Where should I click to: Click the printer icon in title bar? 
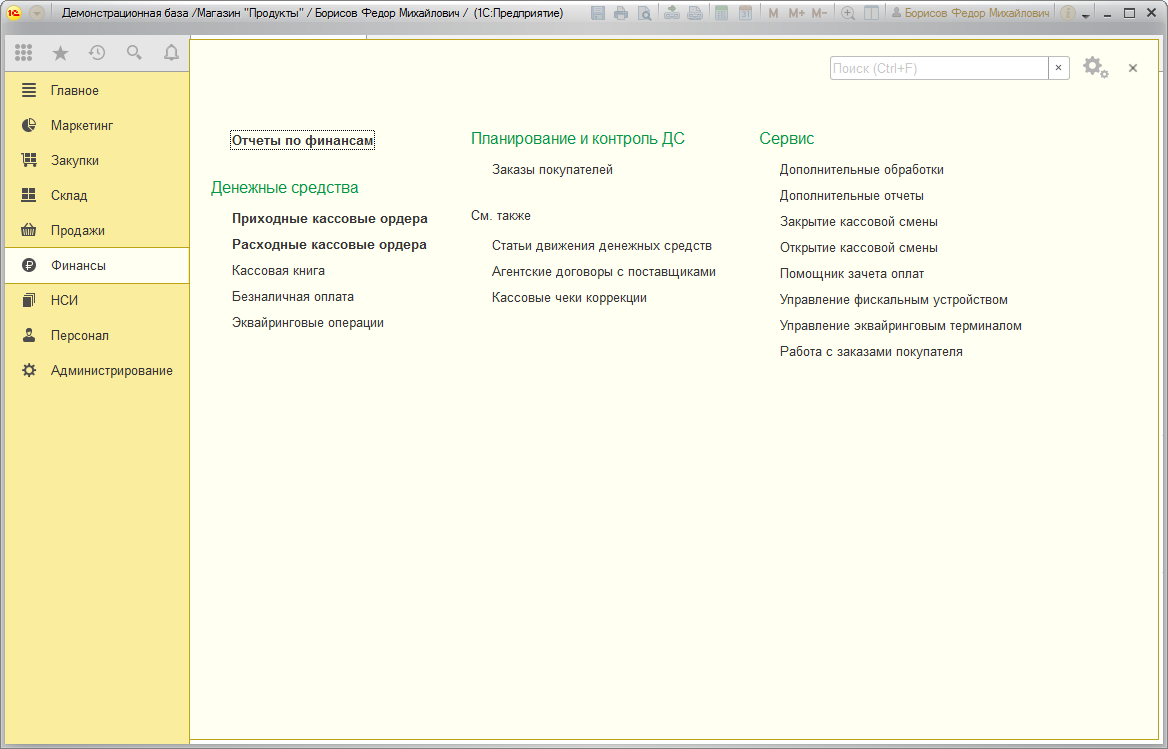pos(620,13)
